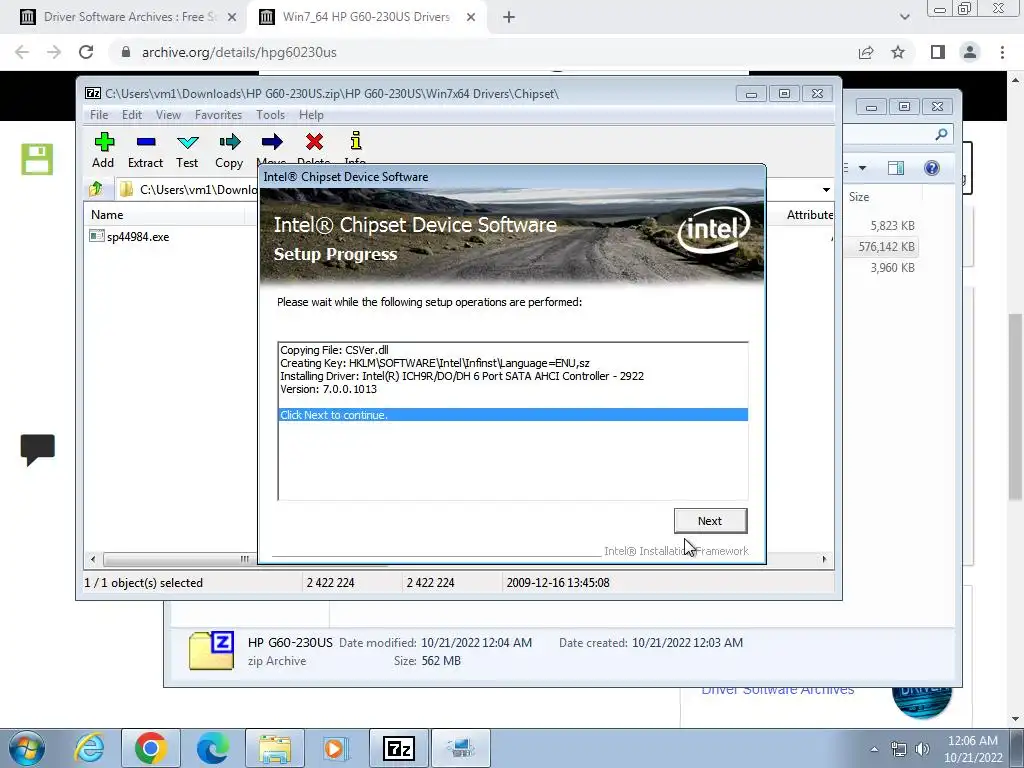Screen dimensions: 1024x768
Task: Click the Chrome forward arrow
Action: tap(54, 52)
